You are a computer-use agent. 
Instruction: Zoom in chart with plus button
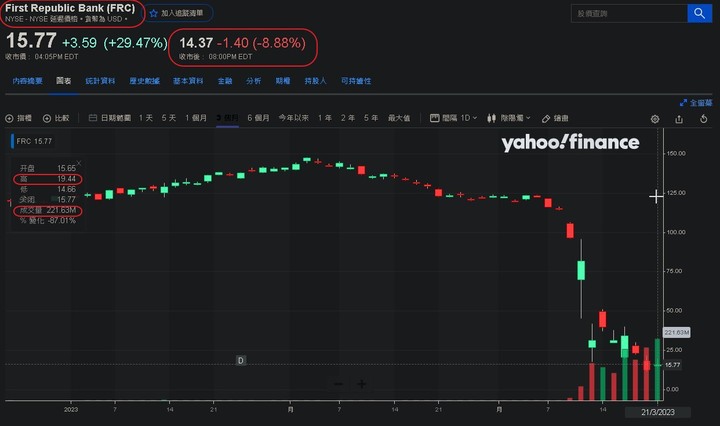(362, 384)
